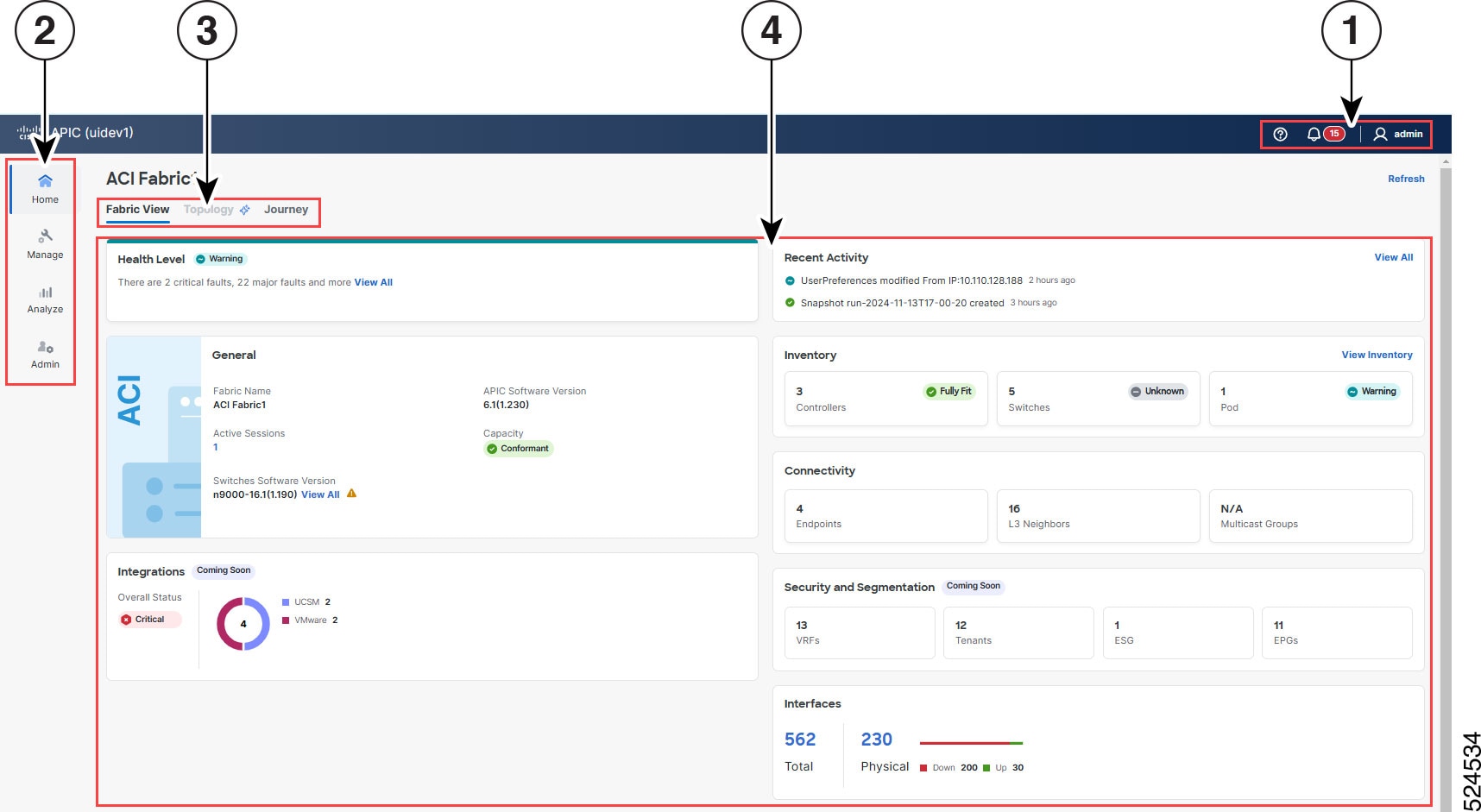This screenshot has width=1481, height=812.
Task: Open the Manage wrench menu
Action: [x=45, y=244]
